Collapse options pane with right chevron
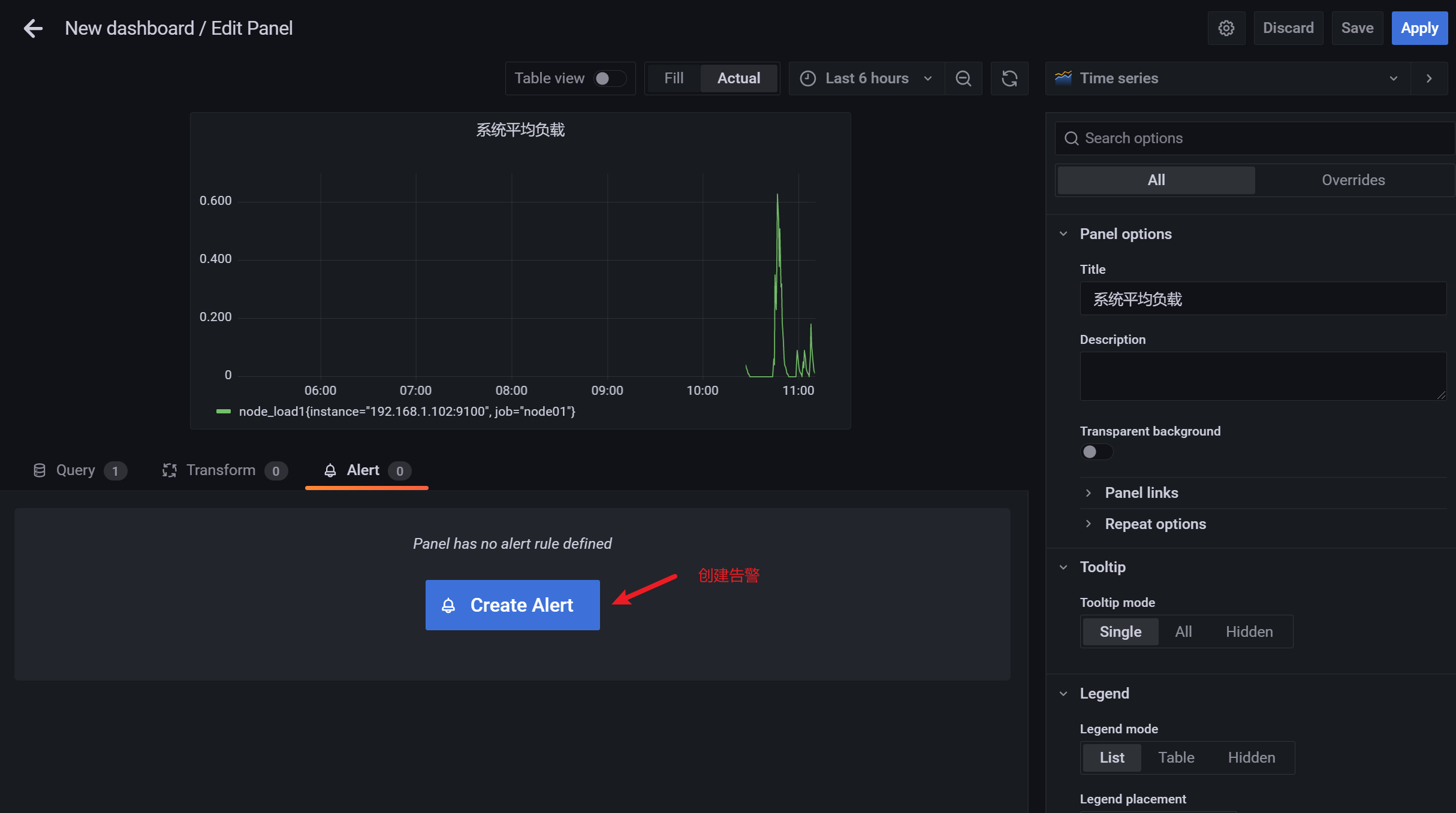Viewport: 1456px width, 813px height. pyautogui.click(x=1429, y=78)
